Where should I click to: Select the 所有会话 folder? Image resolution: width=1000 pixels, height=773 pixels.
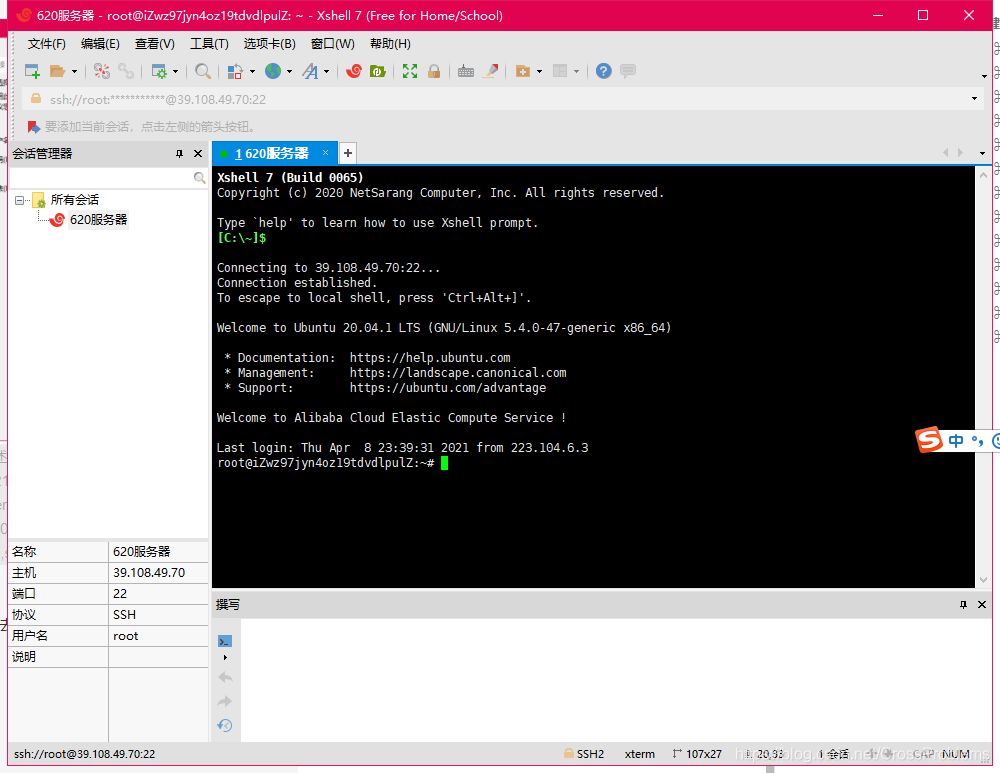pyautogui.click(x=75, y=200)
